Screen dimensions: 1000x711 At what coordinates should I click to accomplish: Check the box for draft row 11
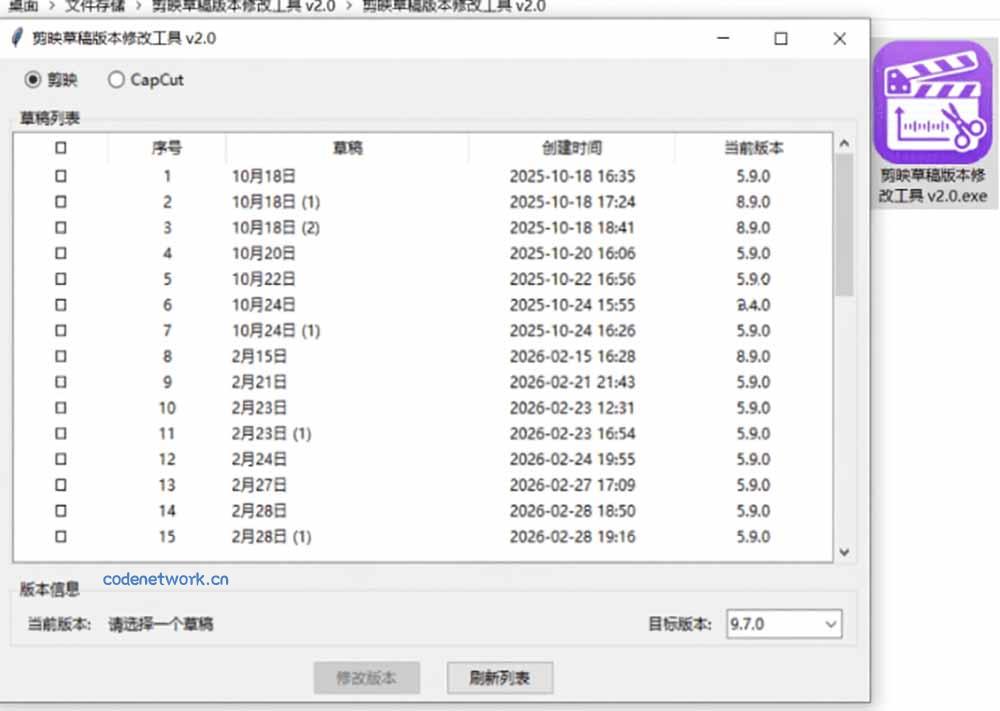click(x=61, y=434)
